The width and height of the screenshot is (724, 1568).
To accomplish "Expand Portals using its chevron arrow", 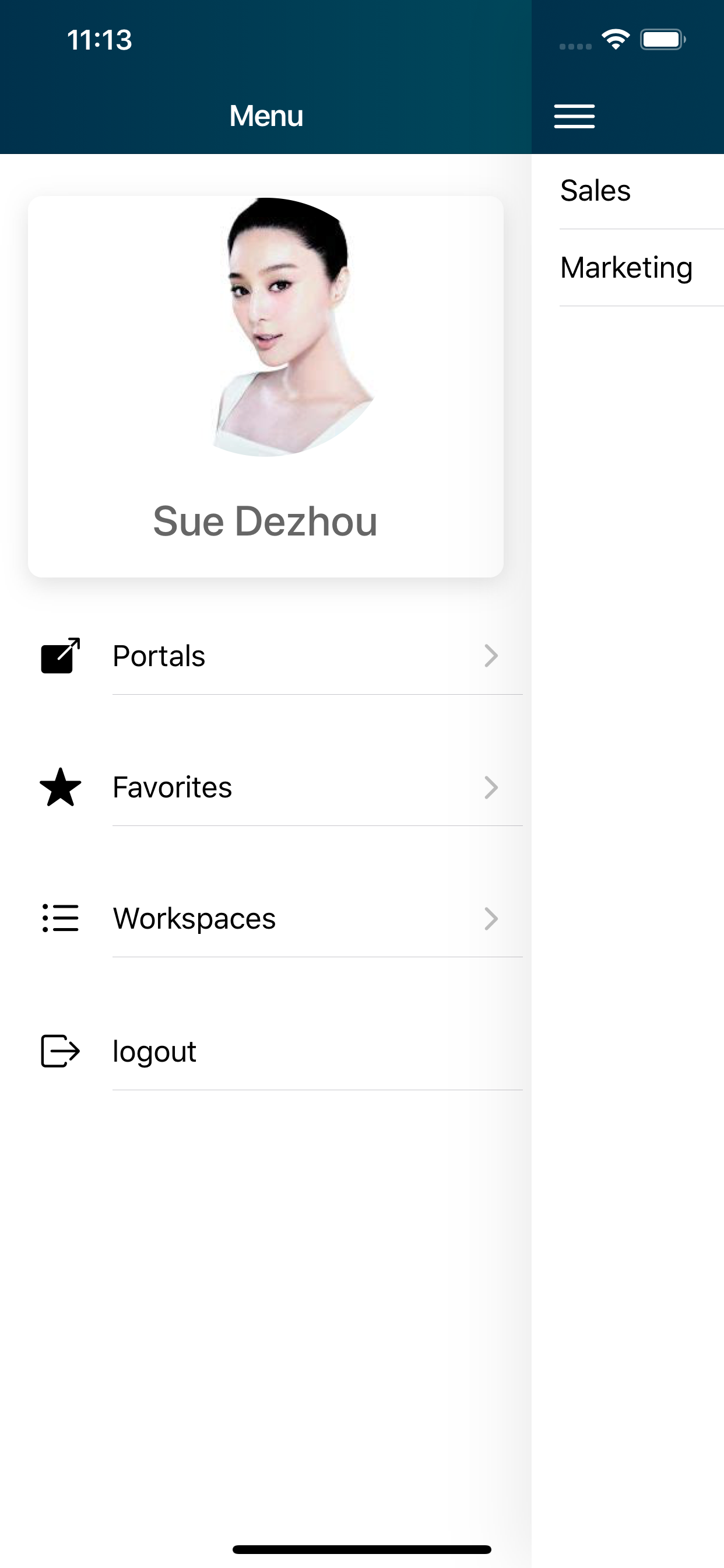I will [x=490, y=656].
